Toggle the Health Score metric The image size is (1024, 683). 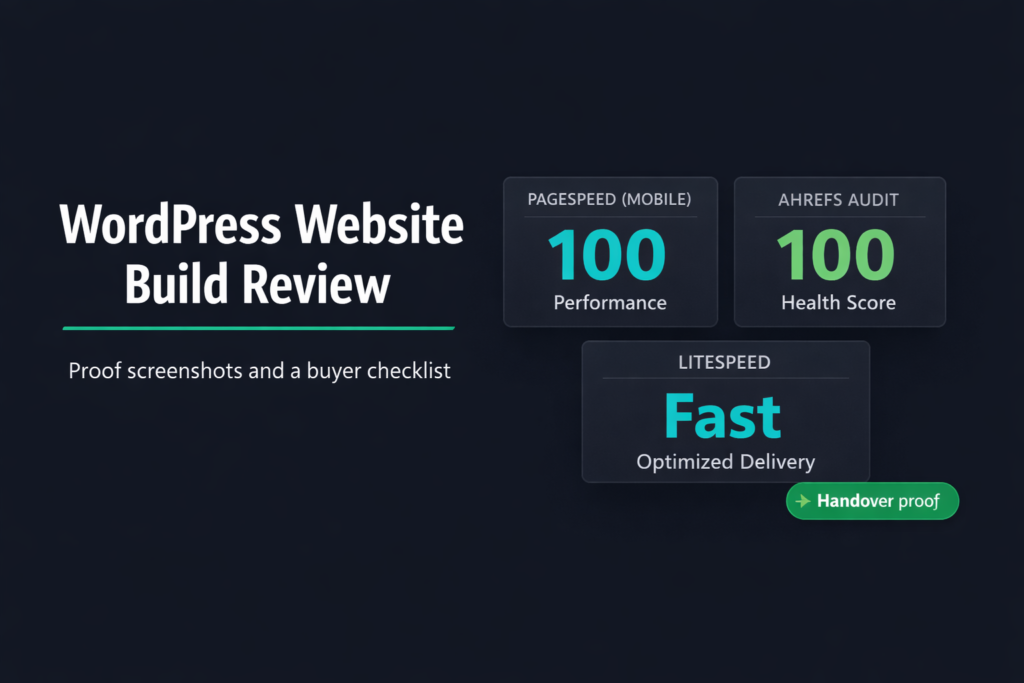(x=838, y=302)
